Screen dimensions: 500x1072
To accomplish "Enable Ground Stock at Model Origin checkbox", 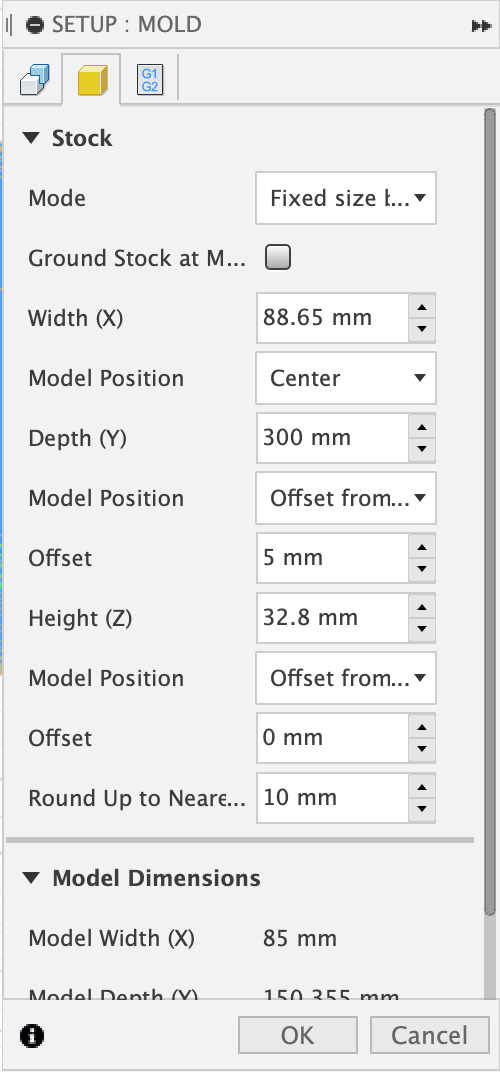I will coord(278,258).
